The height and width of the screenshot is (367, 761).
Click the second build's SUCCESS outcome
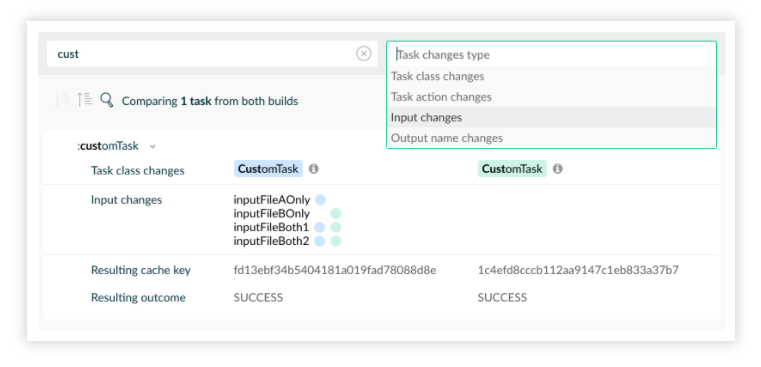tap(502, 298)
